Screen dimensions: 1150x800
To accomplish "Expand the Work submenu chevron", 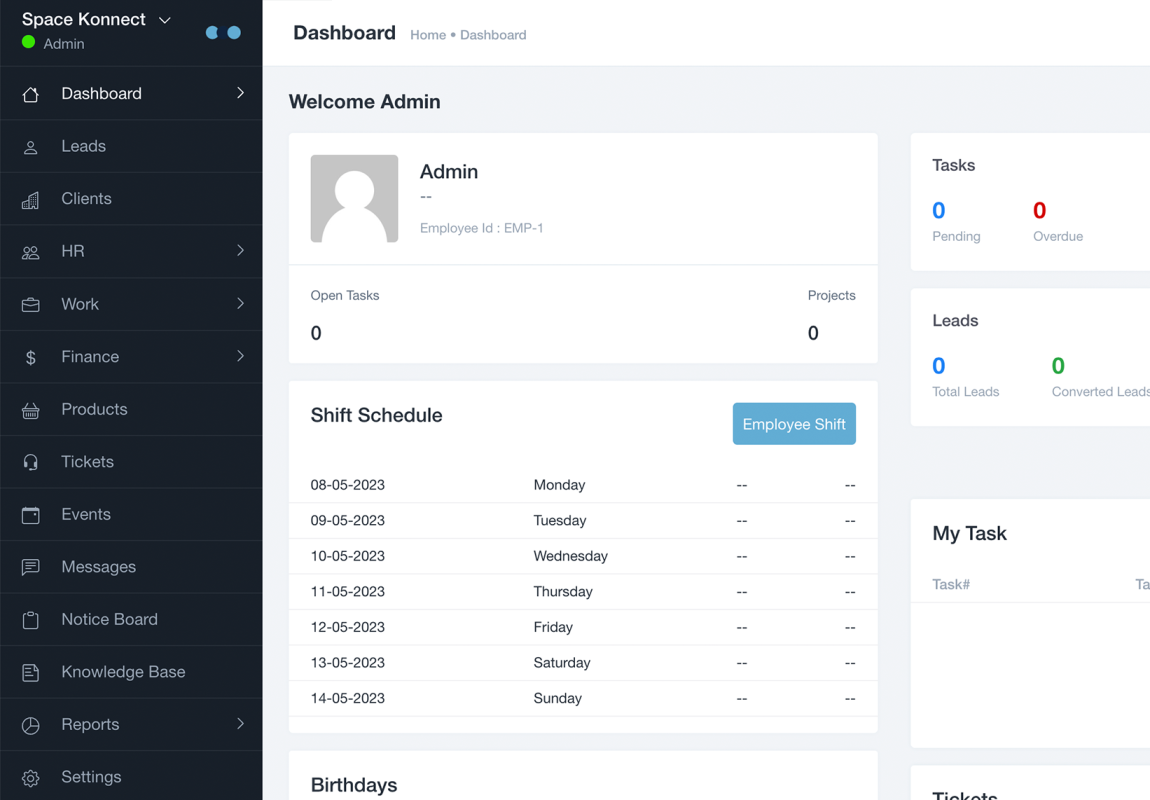I will tap(241, 303).
